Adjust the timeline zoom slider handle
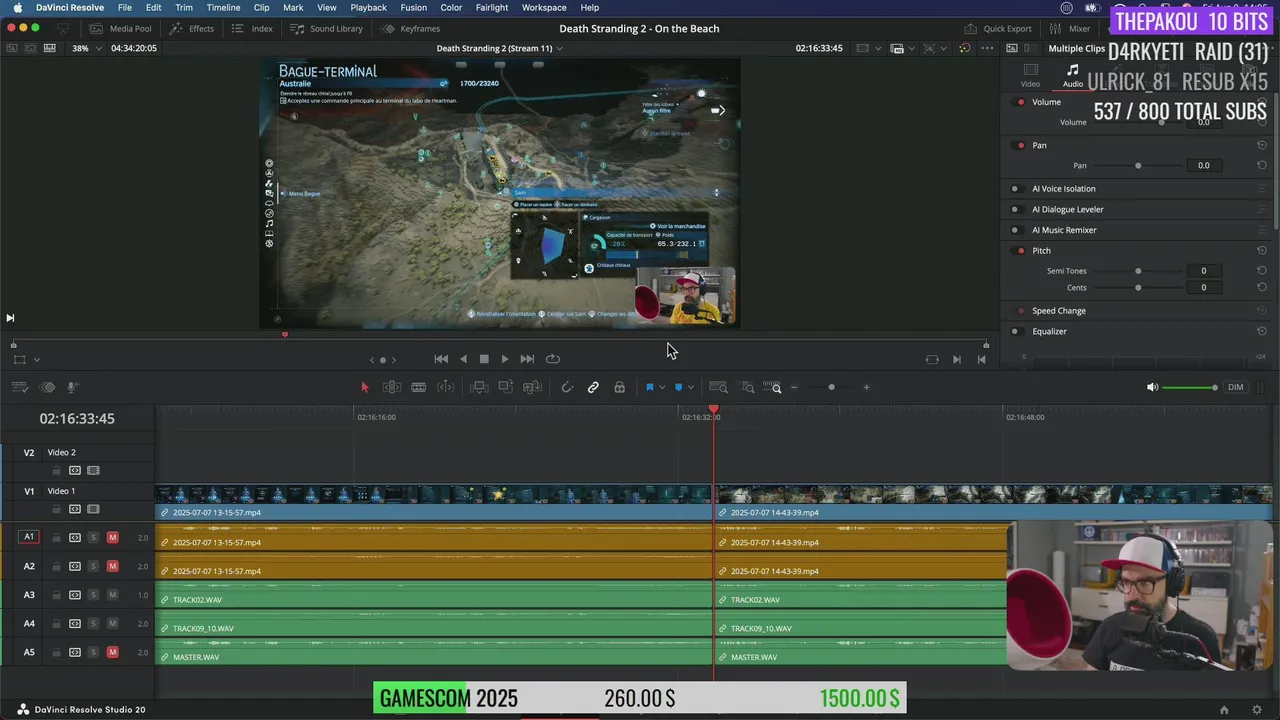1280x720 pixels. pyautogui.click(x=831, y=387)
